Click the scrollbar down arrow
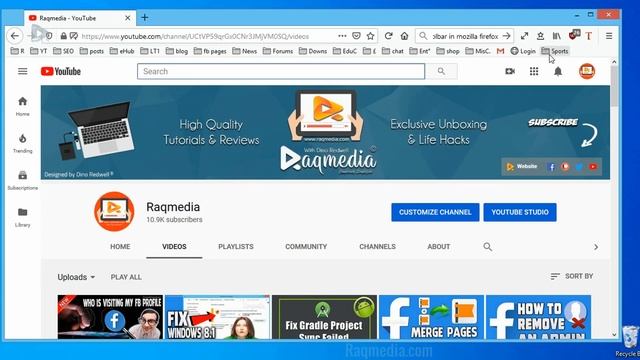The width and height of the screenshot is (640, 360). tap(614, 335)
